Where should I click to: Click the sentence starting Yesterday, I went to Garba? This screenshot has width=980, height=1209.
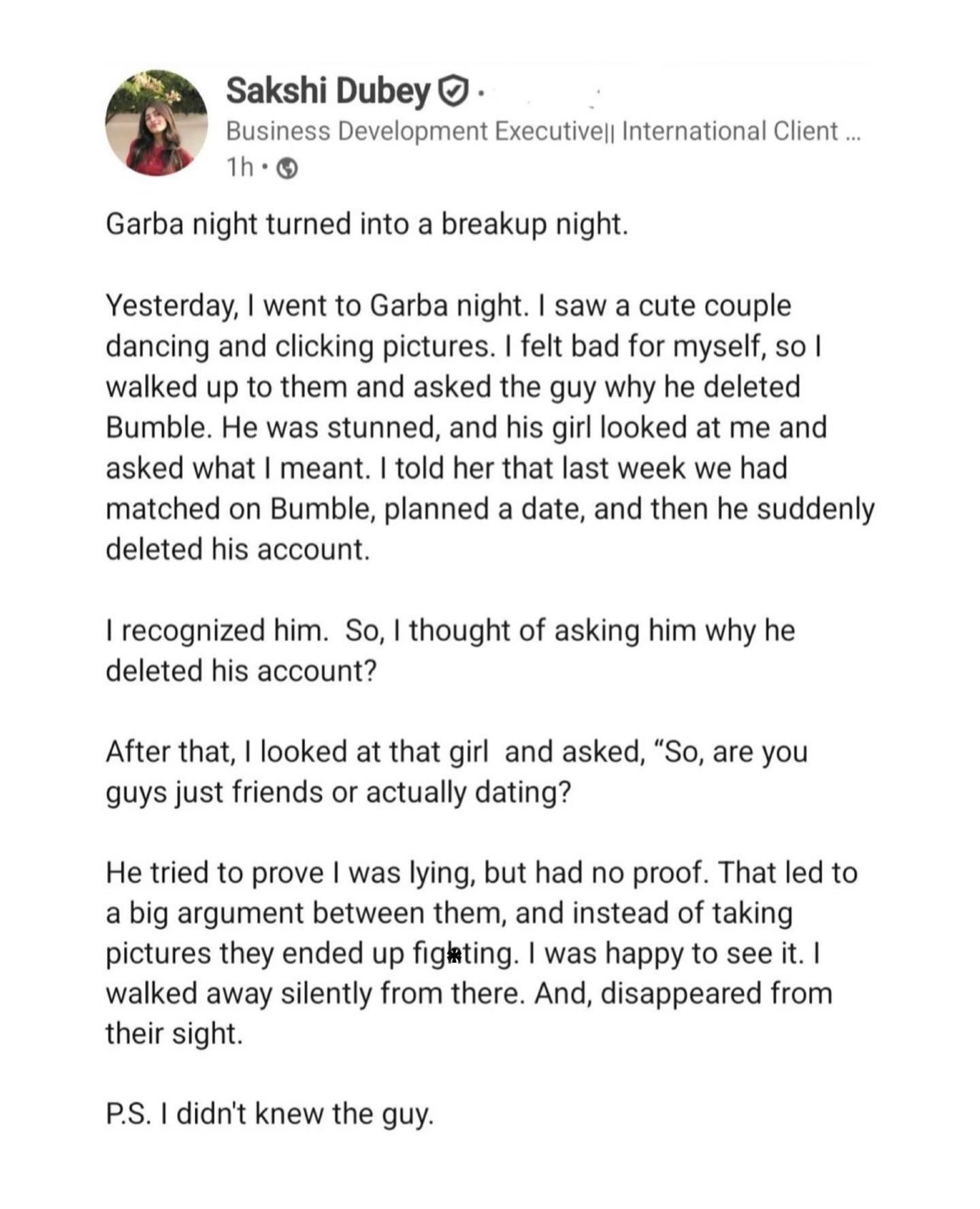click(448, 306)
